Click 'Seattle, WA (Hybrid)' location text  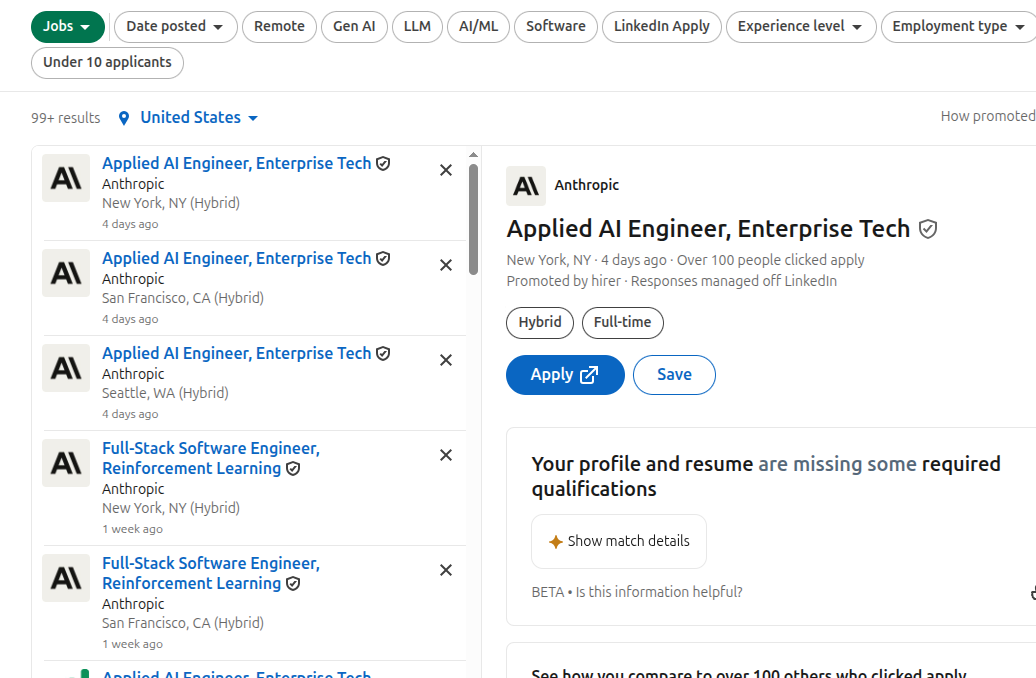coord(165,393)
